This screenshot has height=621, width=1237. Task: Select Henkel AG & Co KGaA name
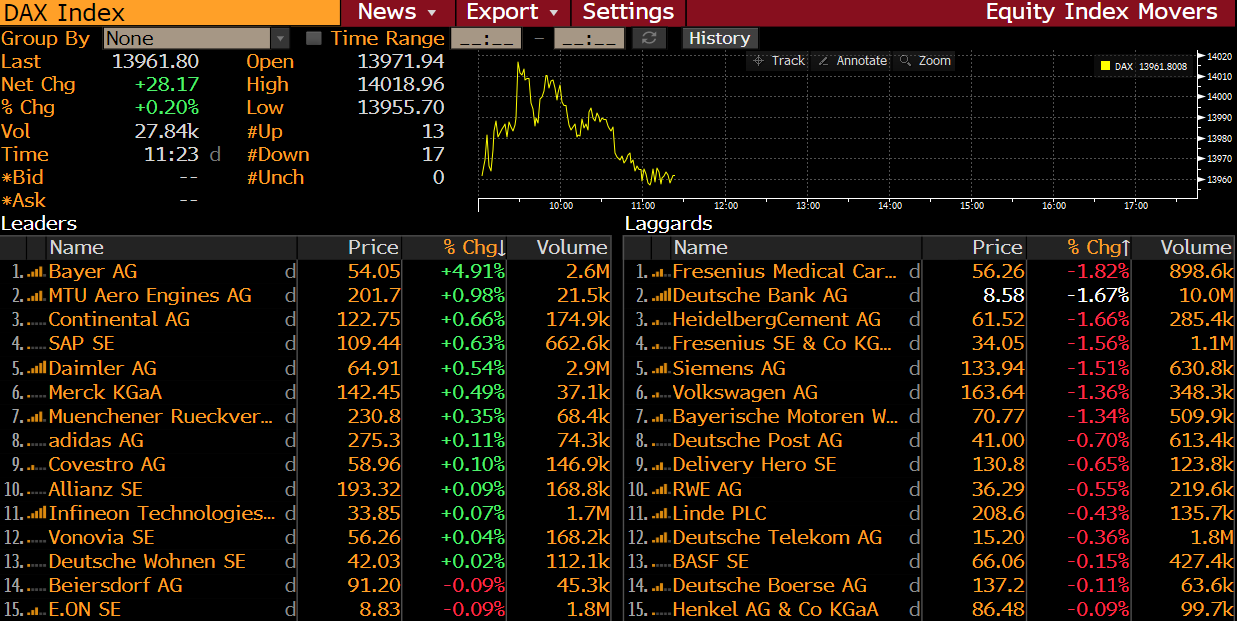[776, 610]
